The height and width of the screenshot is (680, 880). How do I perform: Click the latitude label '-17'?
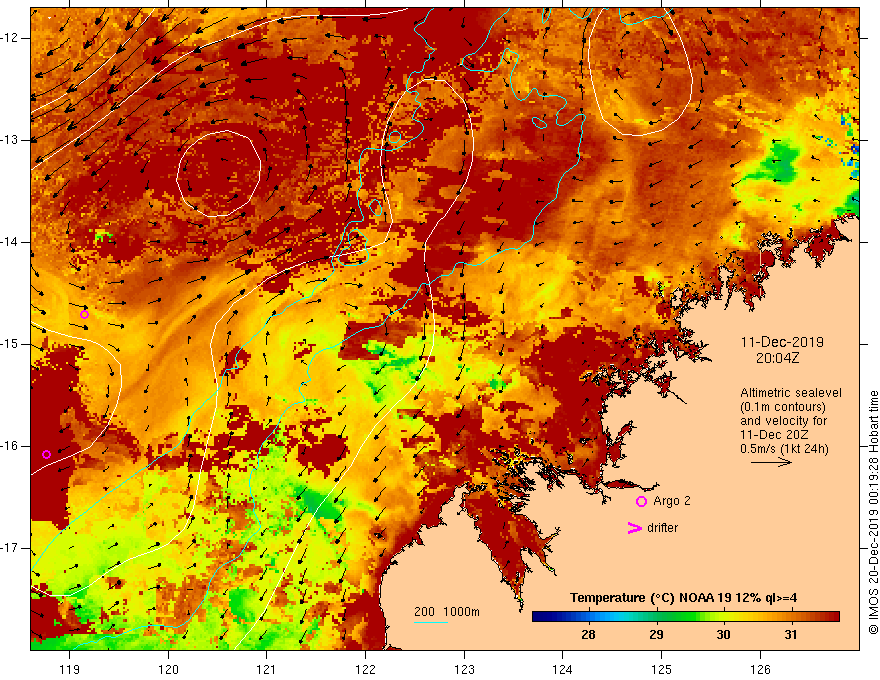tap(10, 548)
